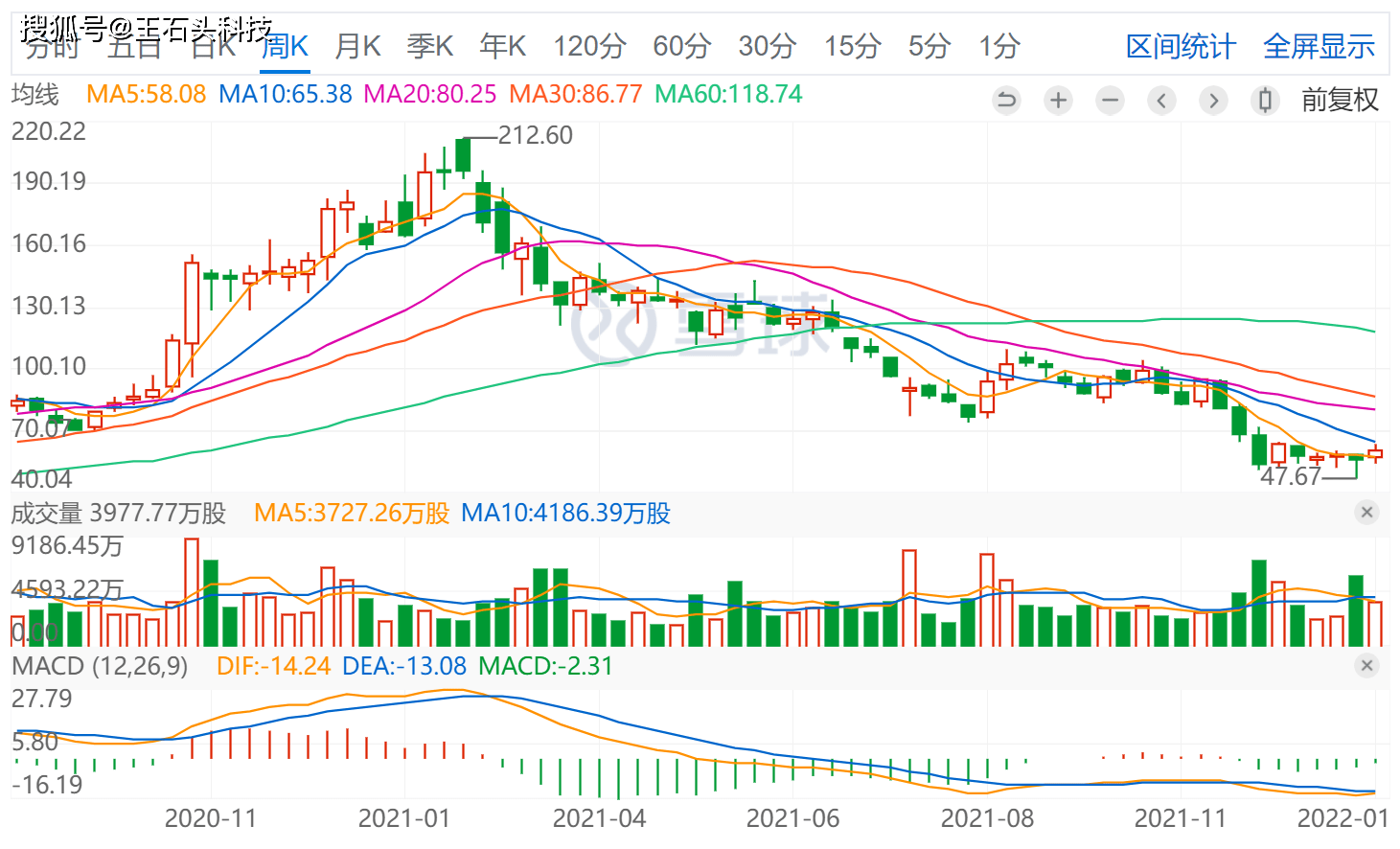1400x849 pixels.
Task: Zoom out with the minus icon
Action: (1110, 100)
